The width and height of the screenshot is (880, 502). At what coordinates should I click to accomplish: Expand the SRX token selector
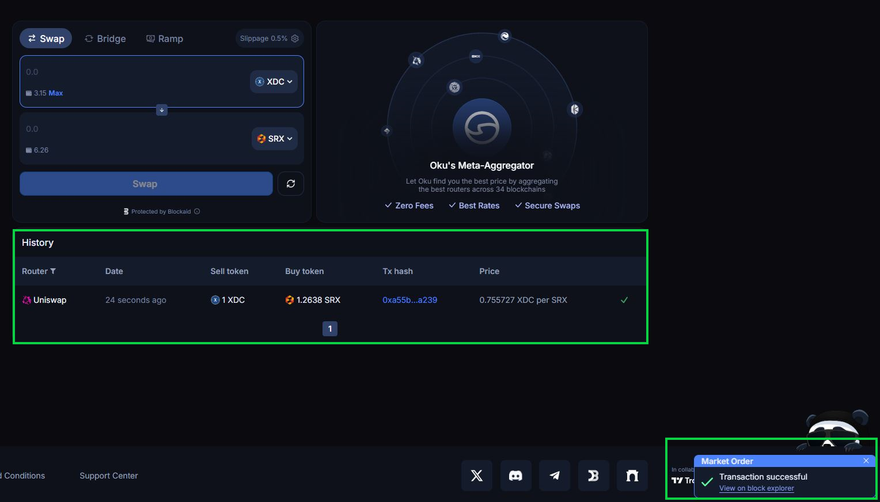coord(275,139)
